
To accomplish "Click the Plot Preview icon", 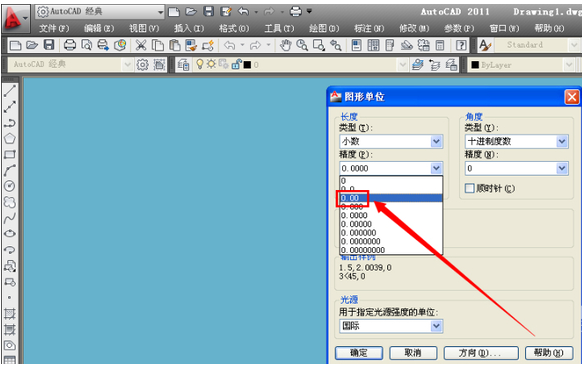I will (86, 45).
